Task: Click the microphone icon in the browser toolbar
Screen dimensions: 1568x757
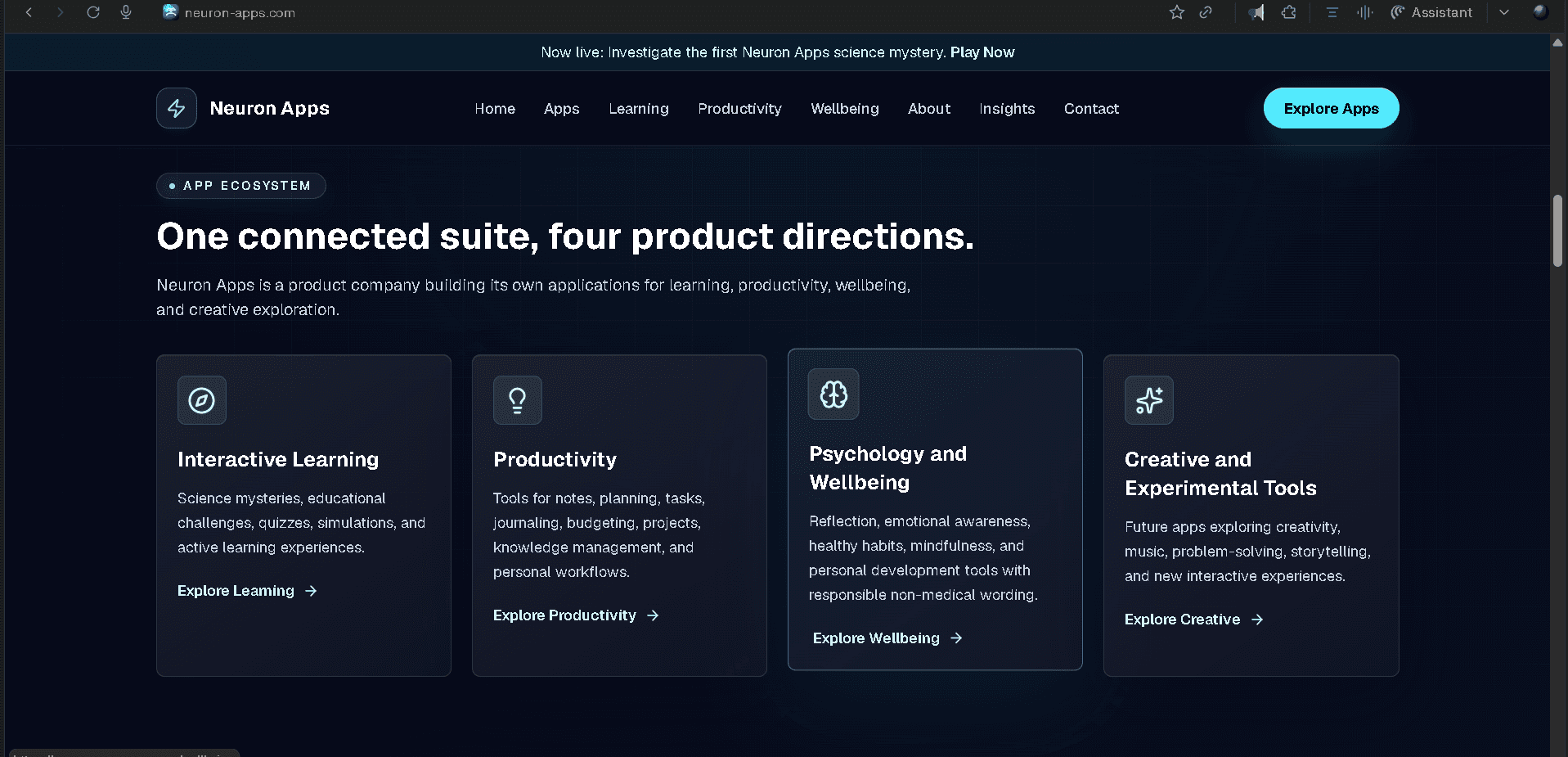Action: (126, 12)
